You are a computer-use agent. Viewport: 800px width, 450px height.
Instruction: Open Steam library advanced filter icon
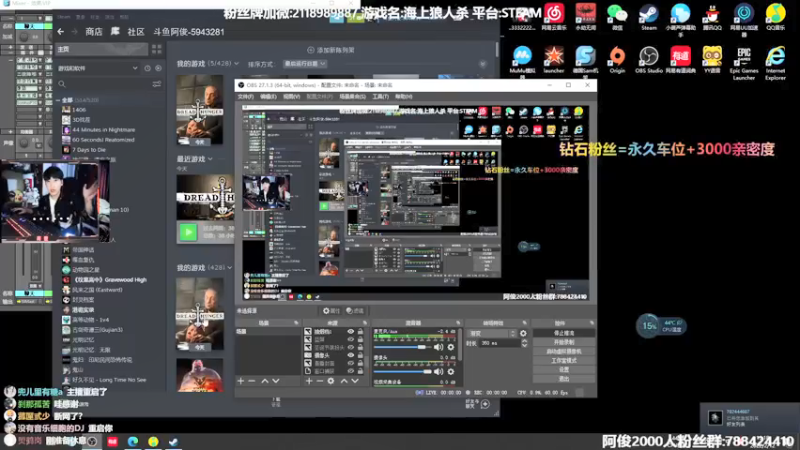click(157, 84)
